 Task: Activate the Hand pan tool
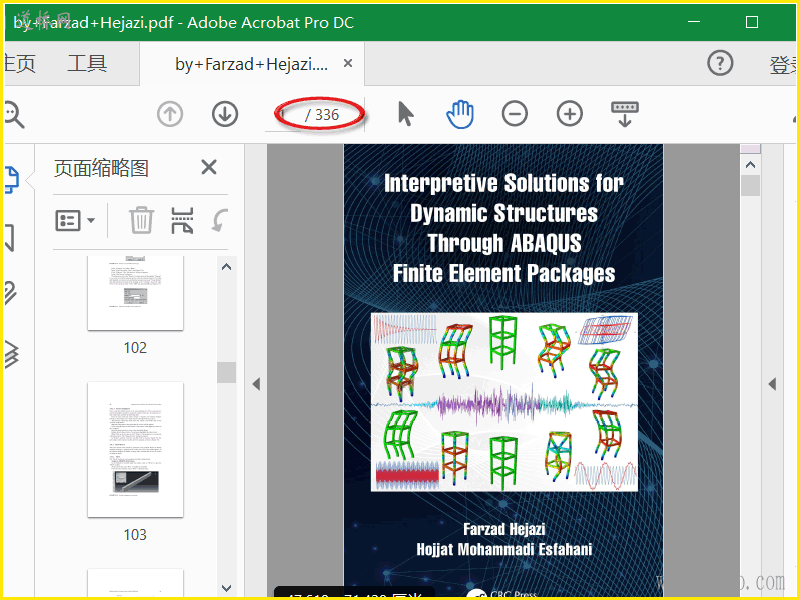(460, 114)
